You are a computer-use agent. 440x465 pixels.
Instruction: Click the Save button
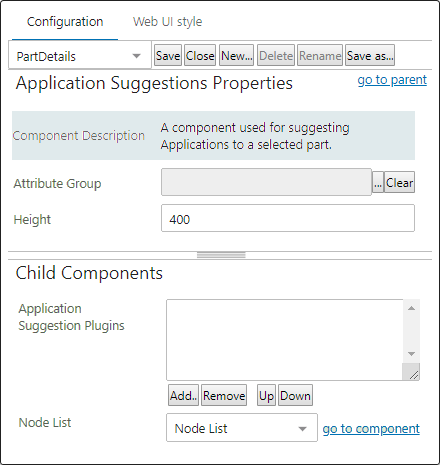[x=168, y=55]
